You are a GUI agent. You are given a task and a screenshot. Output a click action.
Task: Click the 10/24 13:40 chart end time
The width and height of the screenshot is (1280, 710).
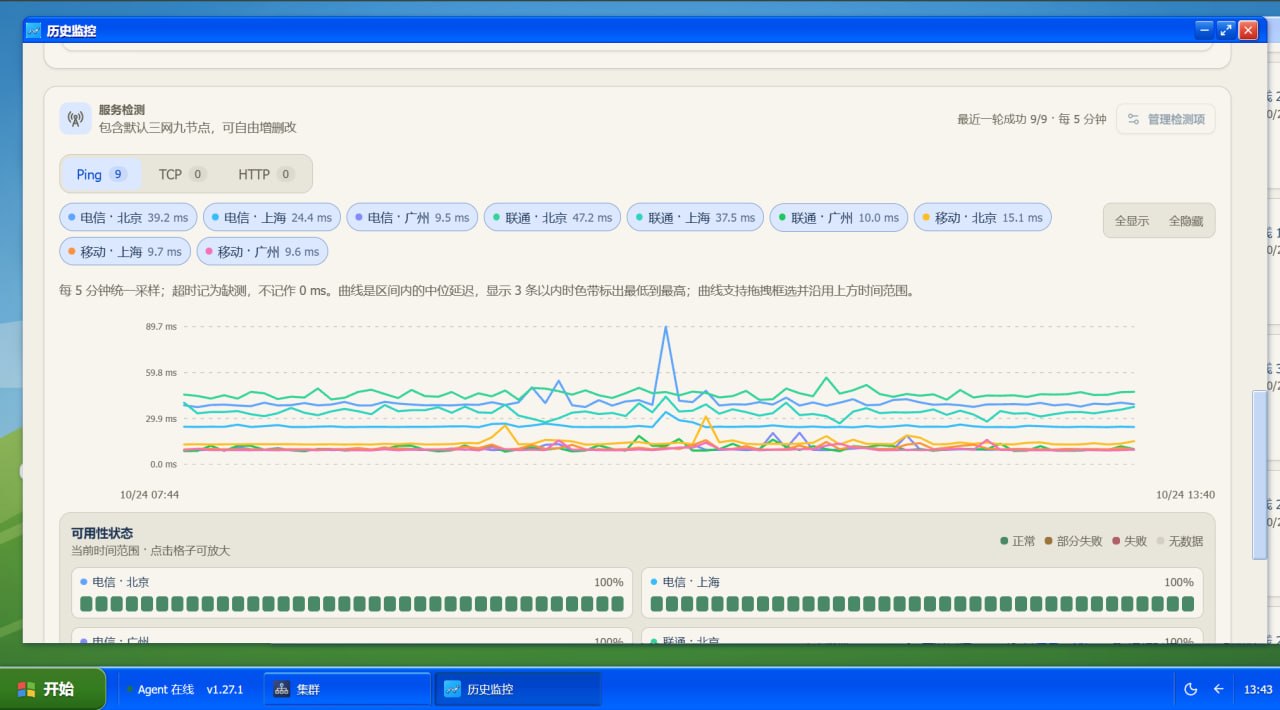point(1185,495)
